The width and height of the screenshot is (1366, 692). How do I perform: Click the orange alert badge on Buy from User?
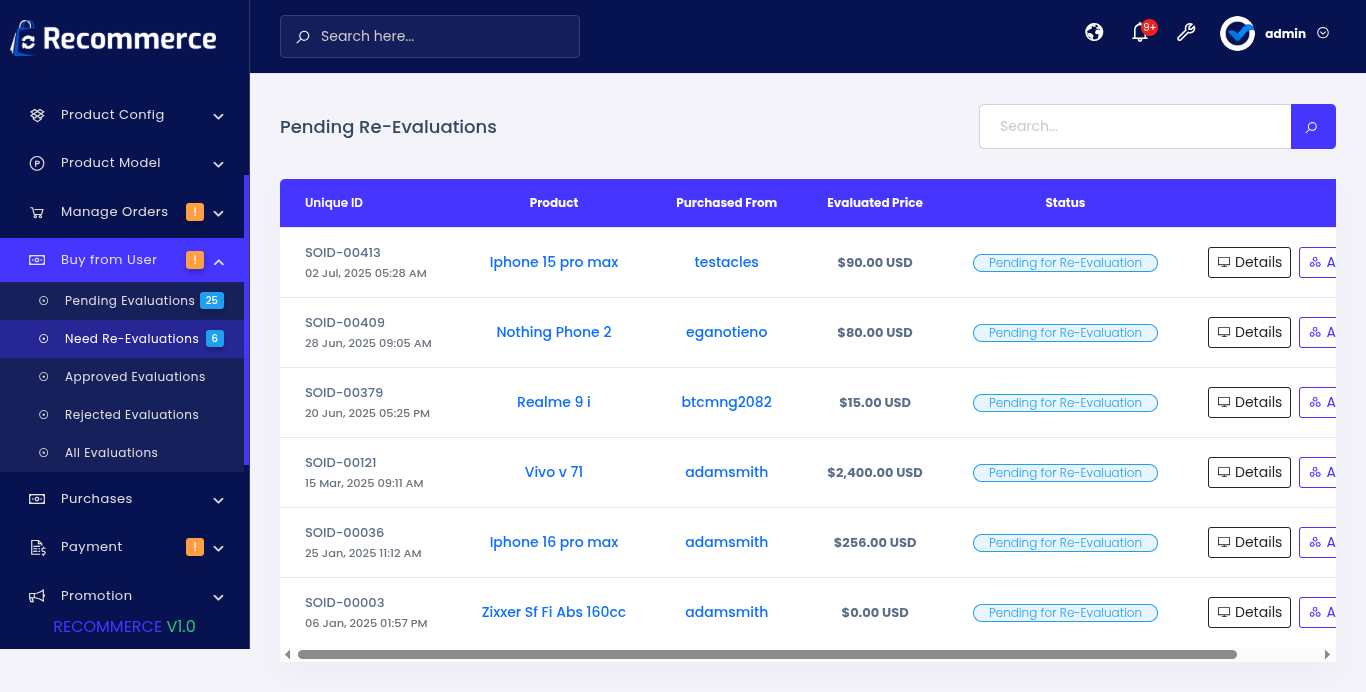(x=195, y=260)
